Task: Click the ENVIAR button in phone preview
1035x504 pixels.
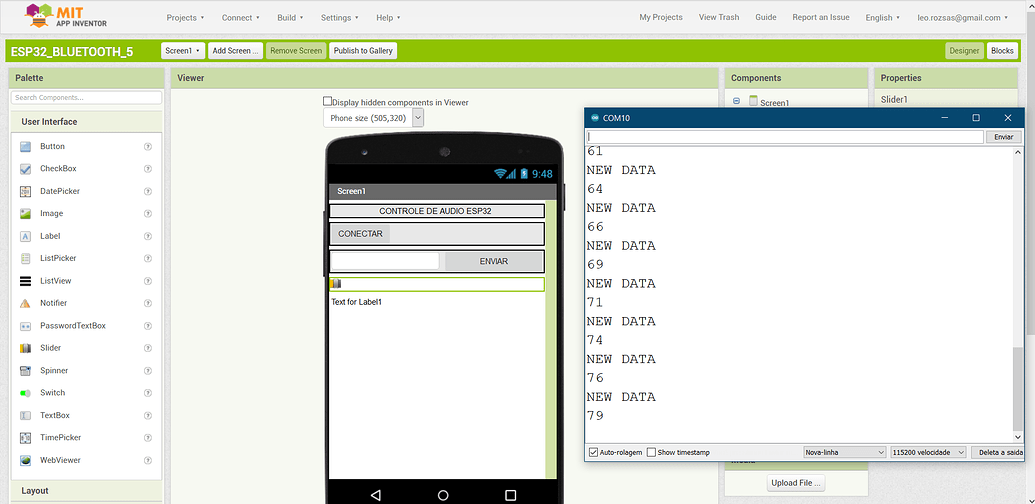Action: click(494, 261)
